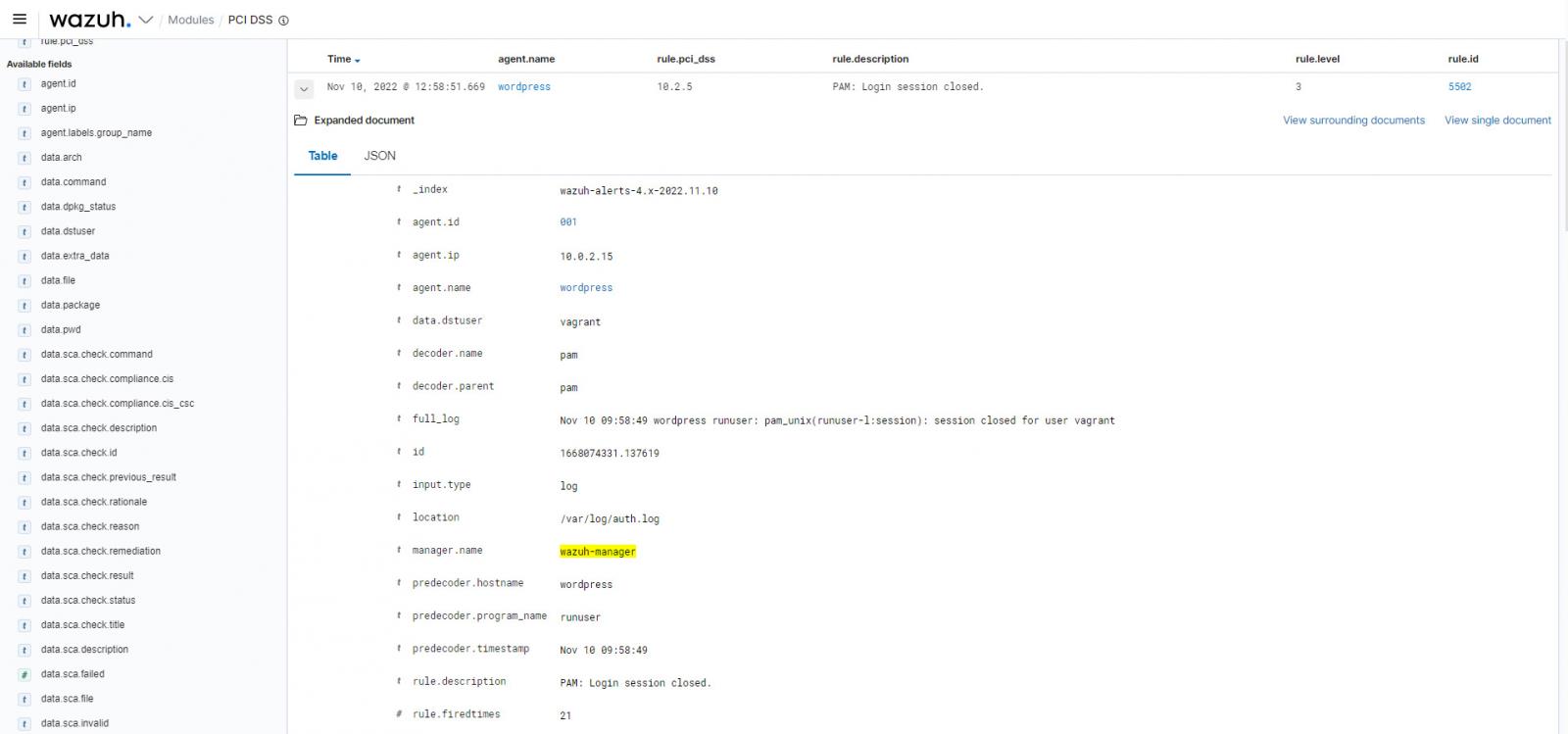
Task: Select data.sca.file field
Action: click(68, 699)
